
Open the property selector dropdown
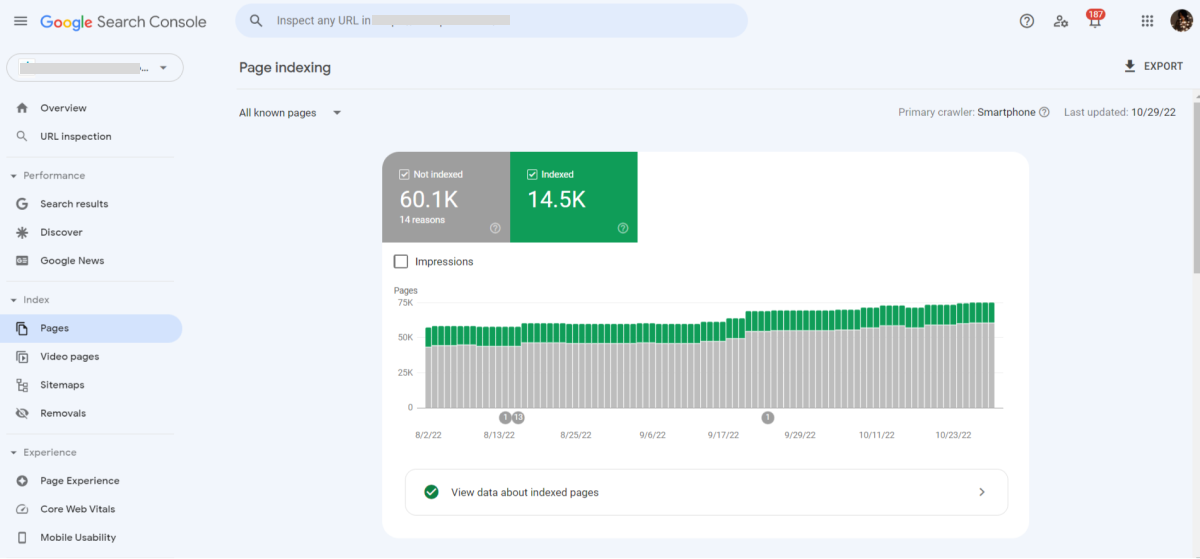pos(95,68)
